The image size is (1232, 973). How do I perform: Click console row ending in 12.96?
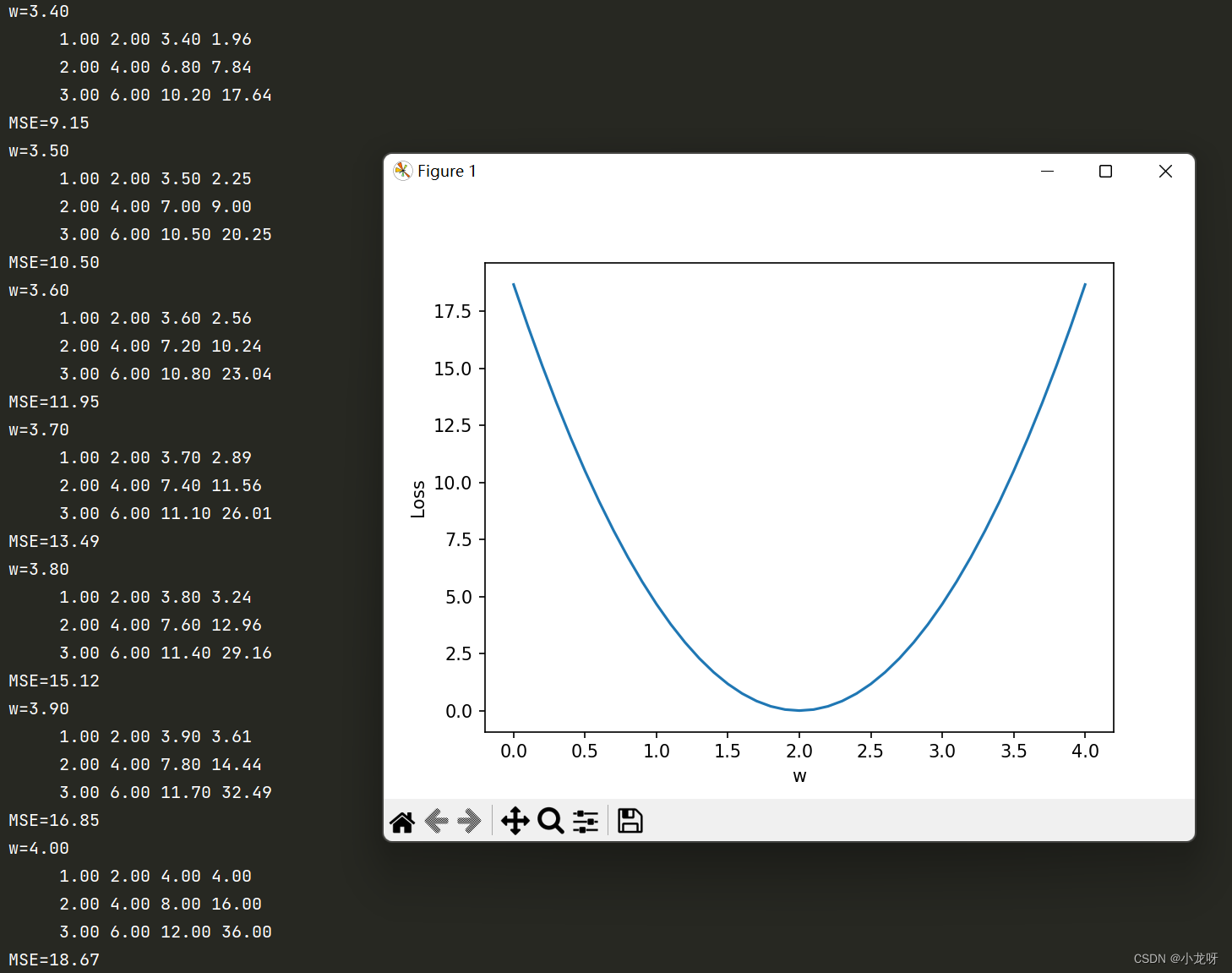click(161, 626)
